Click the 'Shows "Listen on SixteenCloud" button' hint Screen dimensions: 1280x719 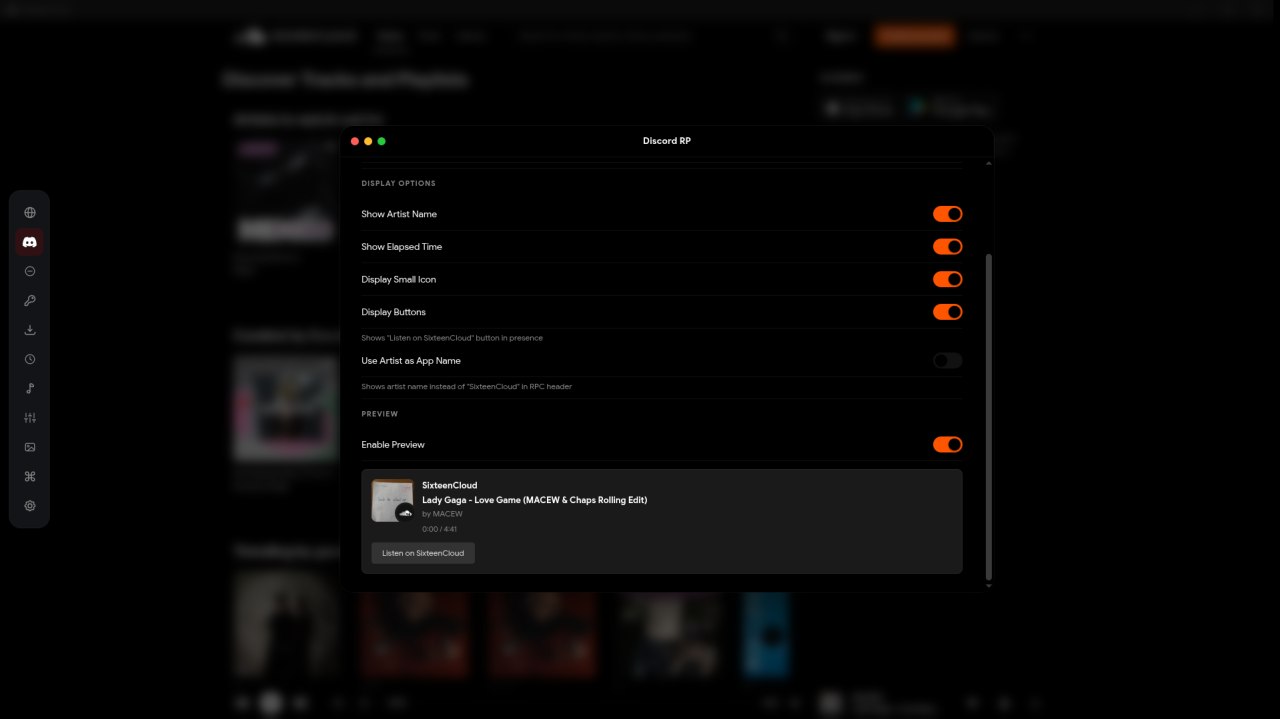452,338
